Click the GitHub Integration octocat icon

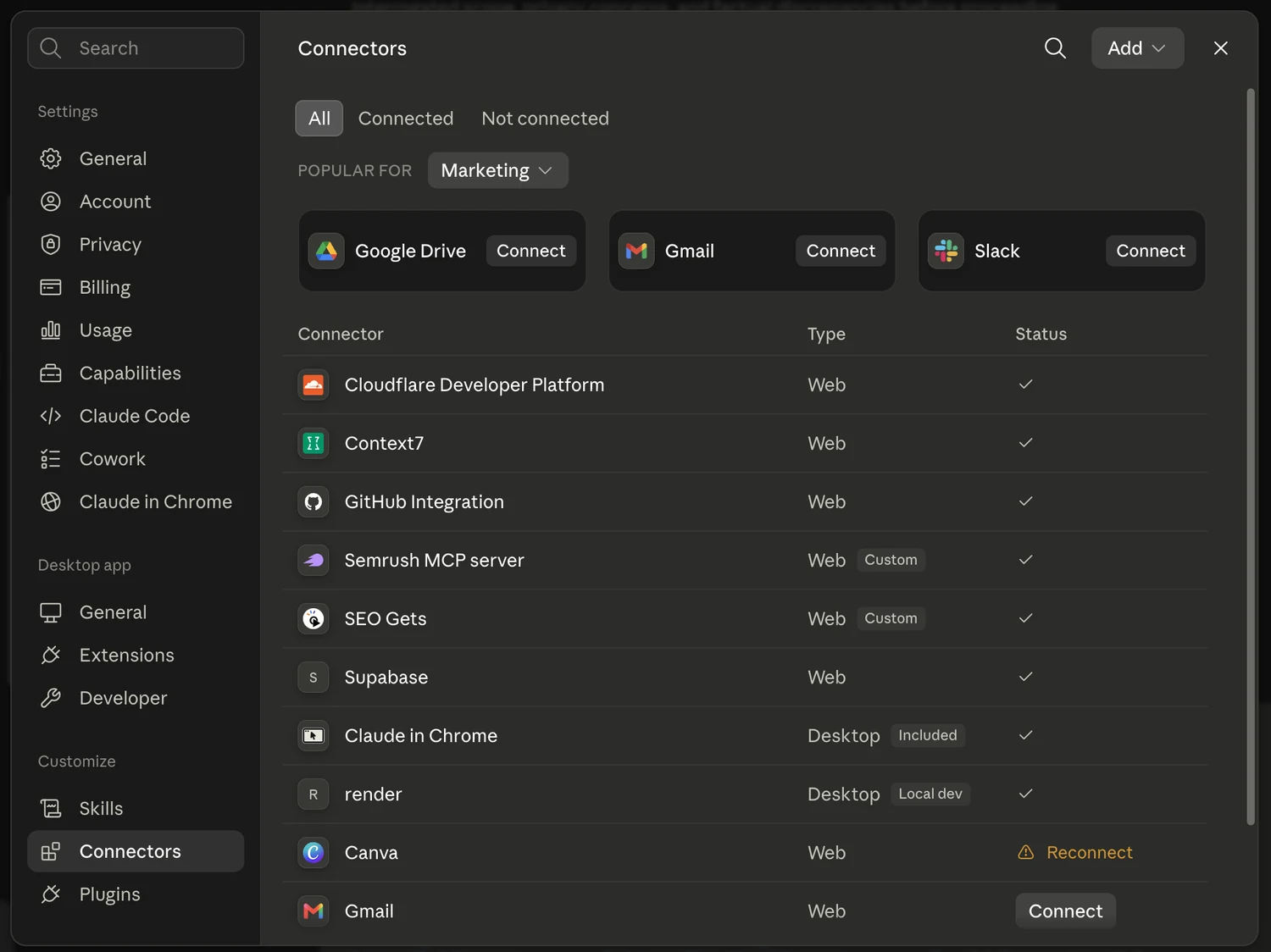click(x=314, y=501)
